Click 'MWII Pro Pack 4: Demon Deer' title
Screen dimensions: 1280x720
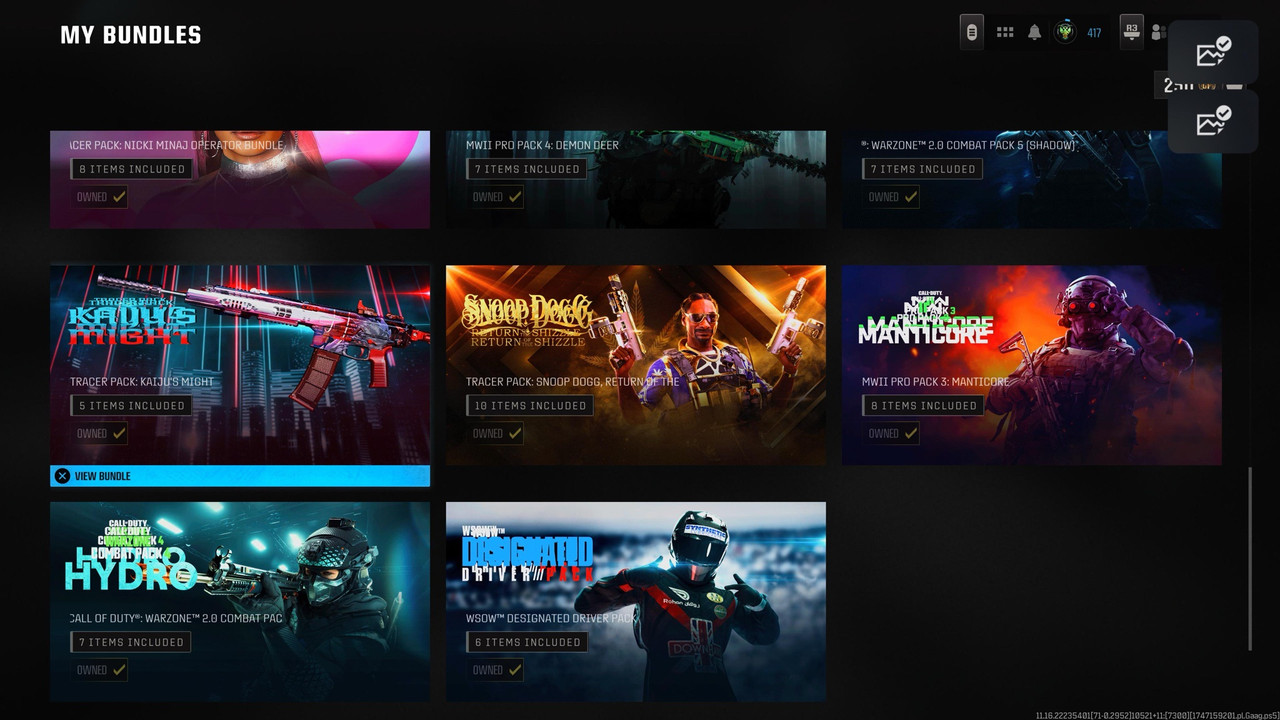(542, 145)
